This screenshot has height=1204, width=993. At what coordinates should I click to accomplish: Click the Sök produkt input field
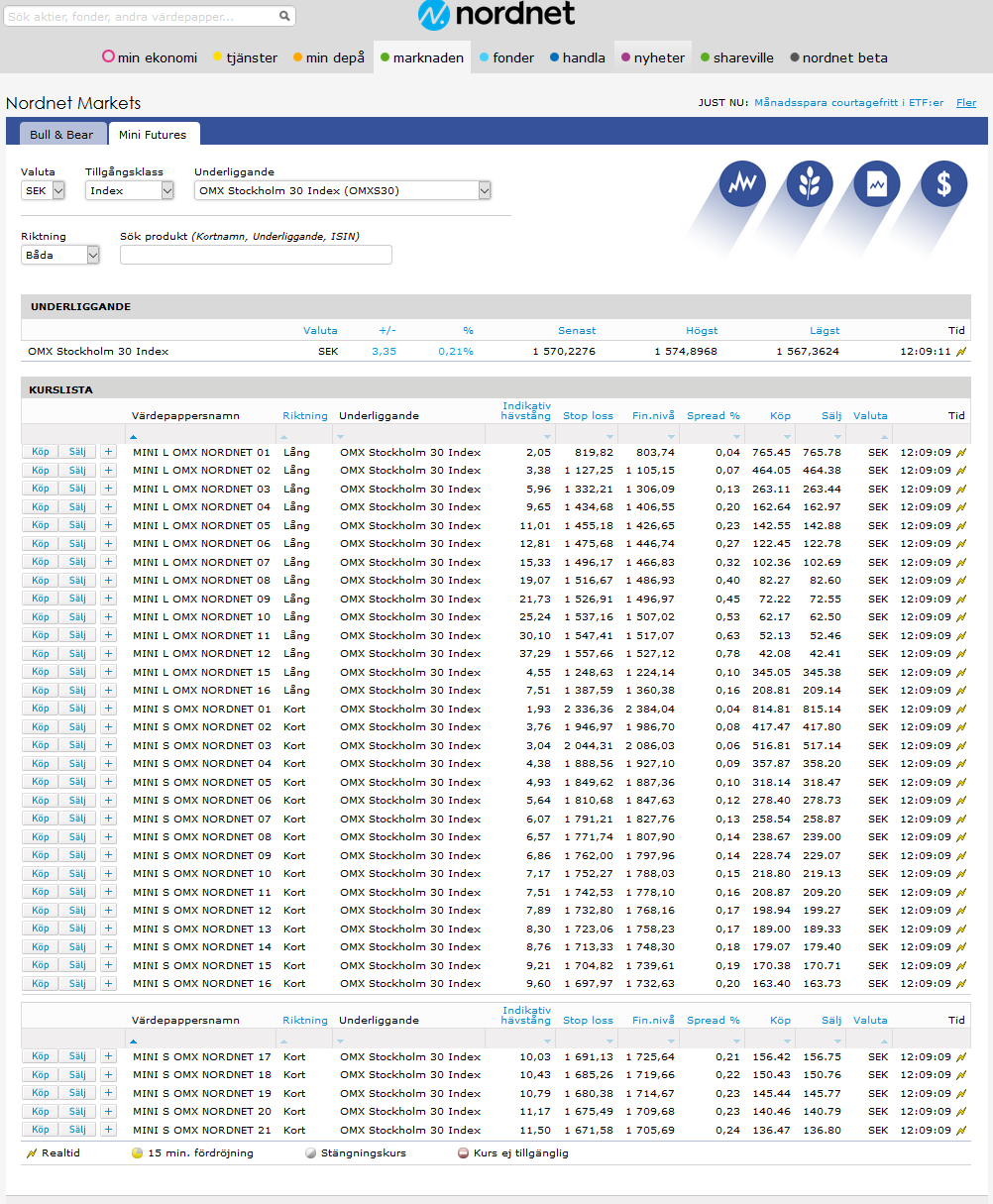256,255
